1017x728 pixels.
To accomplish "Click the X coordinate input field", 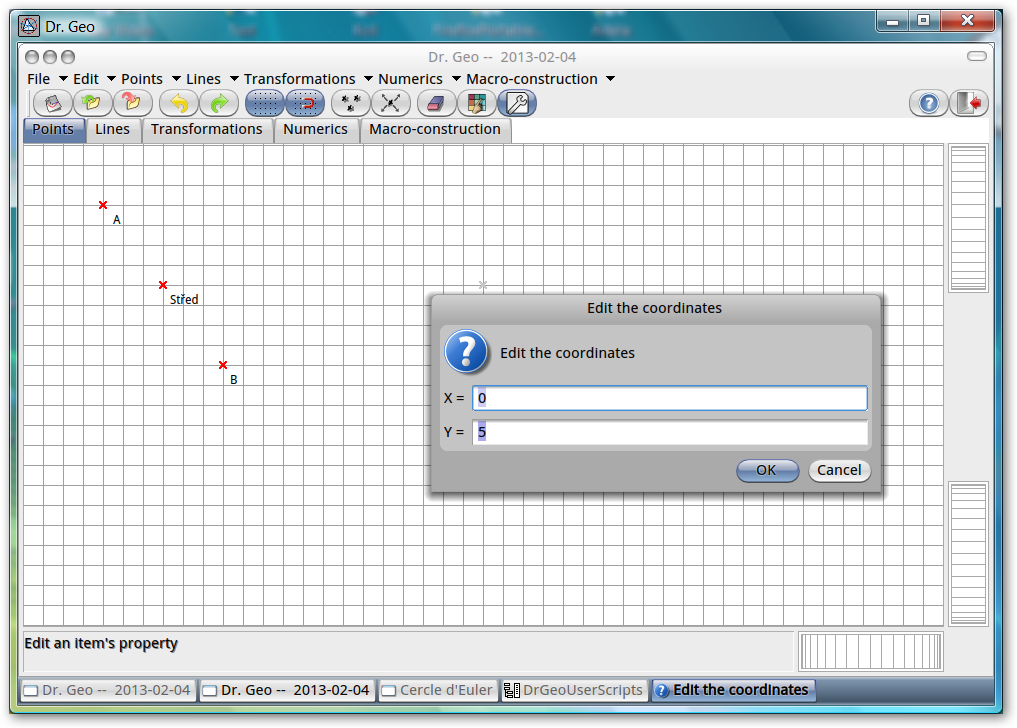I will [670, 398].
